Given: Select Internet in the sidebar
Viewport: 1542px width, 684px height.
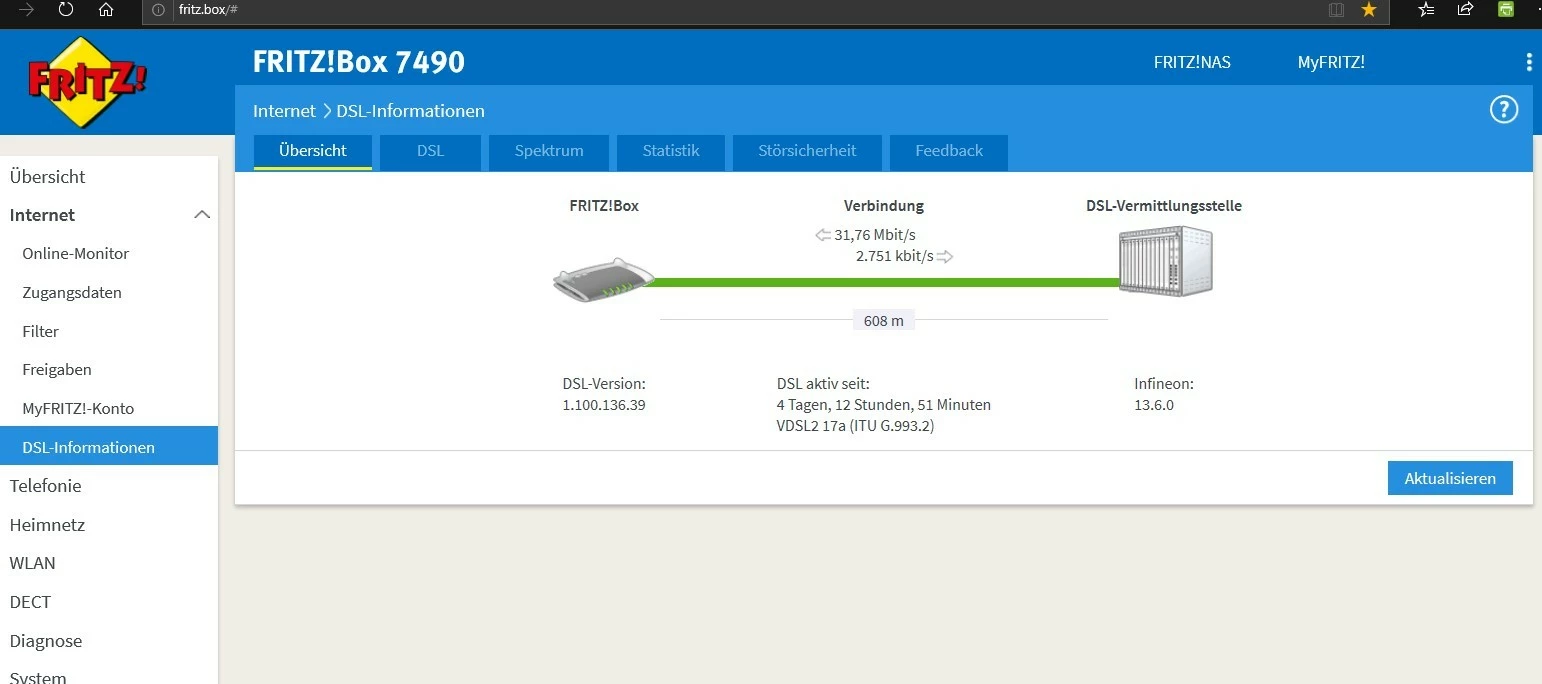Looking at the screenshot, I should tap(42, 215).
